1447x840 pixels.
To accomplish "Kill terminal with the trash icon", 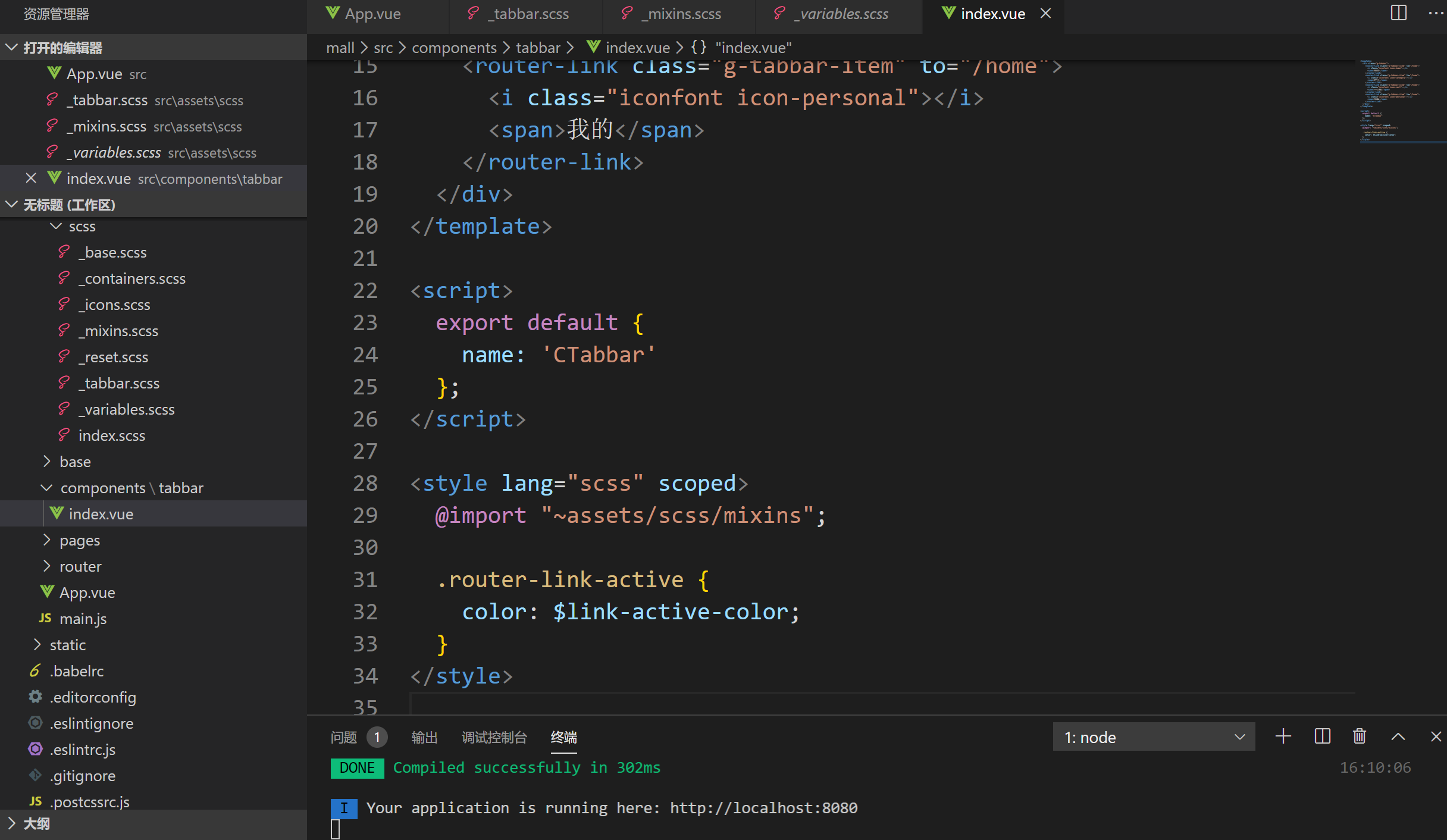I will 1360,736.
